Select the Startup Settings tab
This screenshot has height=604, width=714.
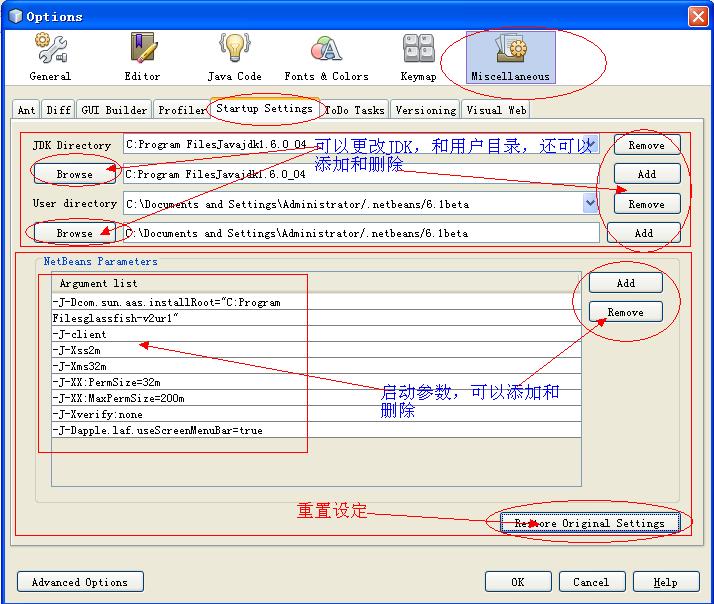pos(265,108)
